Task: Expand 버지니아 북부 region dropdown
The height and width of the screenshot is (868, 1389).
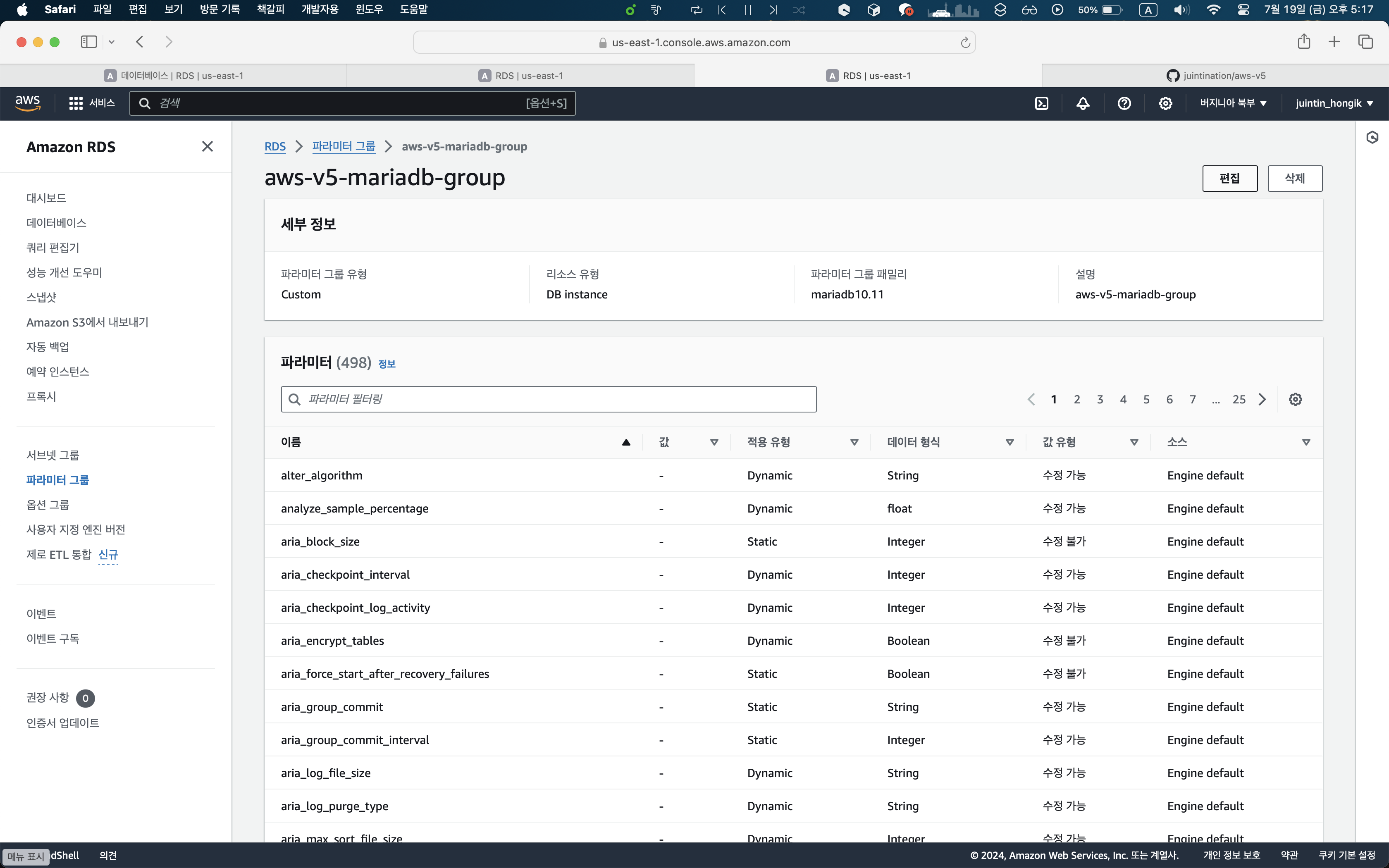Action: click(1233, 103)
